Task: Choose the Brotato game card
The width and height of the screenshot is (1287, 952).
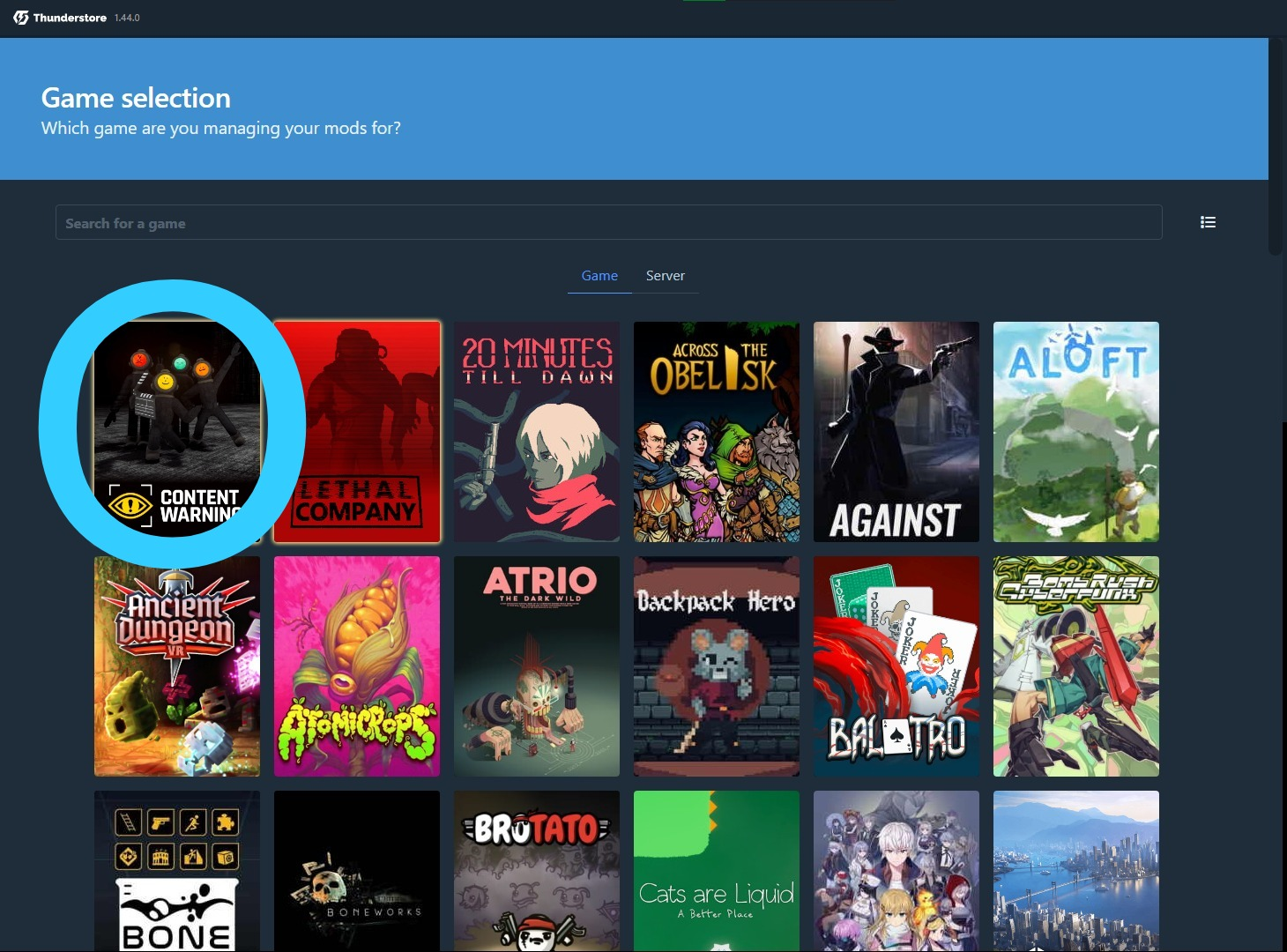Action: (537, 871)
